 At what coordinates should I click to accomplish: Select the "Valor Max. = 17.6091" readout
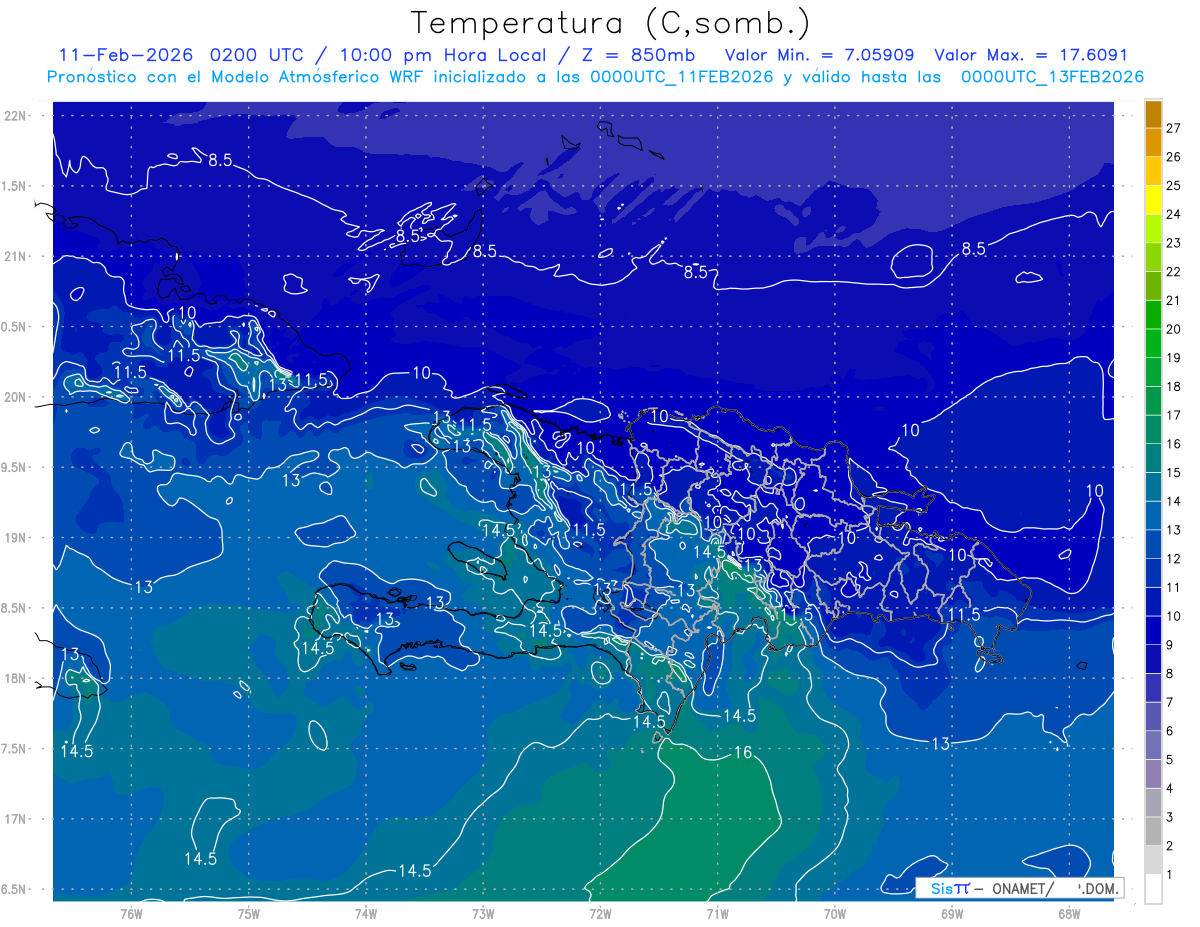coord(1031,55)
